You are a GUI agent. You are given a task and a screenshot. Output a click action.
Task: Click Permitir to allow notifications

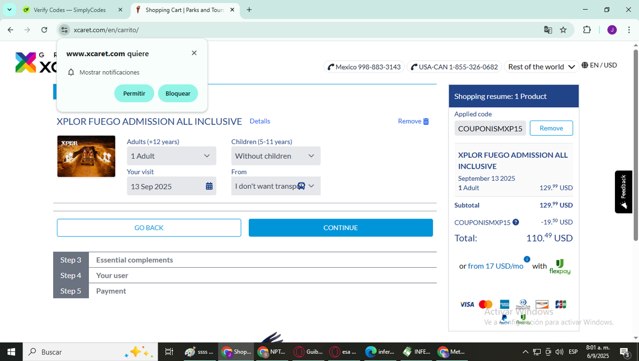(x=134, y=93)
